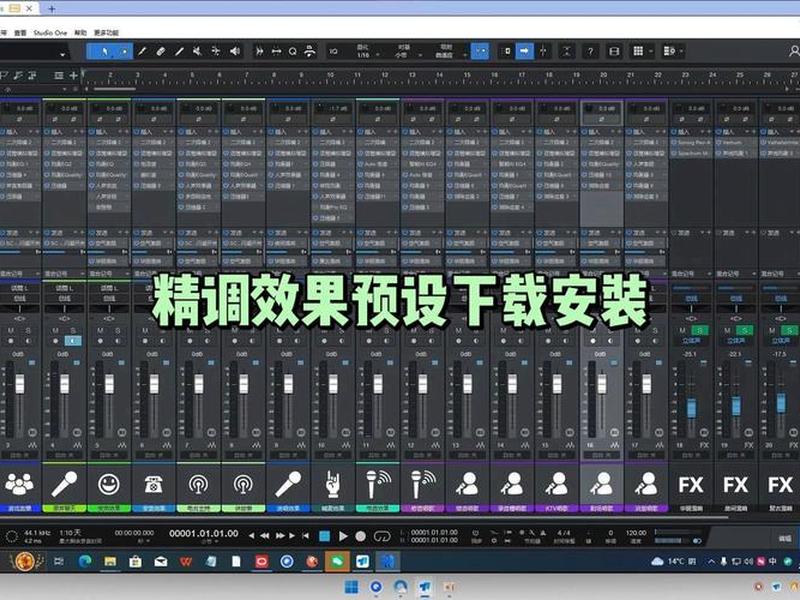Click the mixer horizontal scrollbar

coord(364,517)
